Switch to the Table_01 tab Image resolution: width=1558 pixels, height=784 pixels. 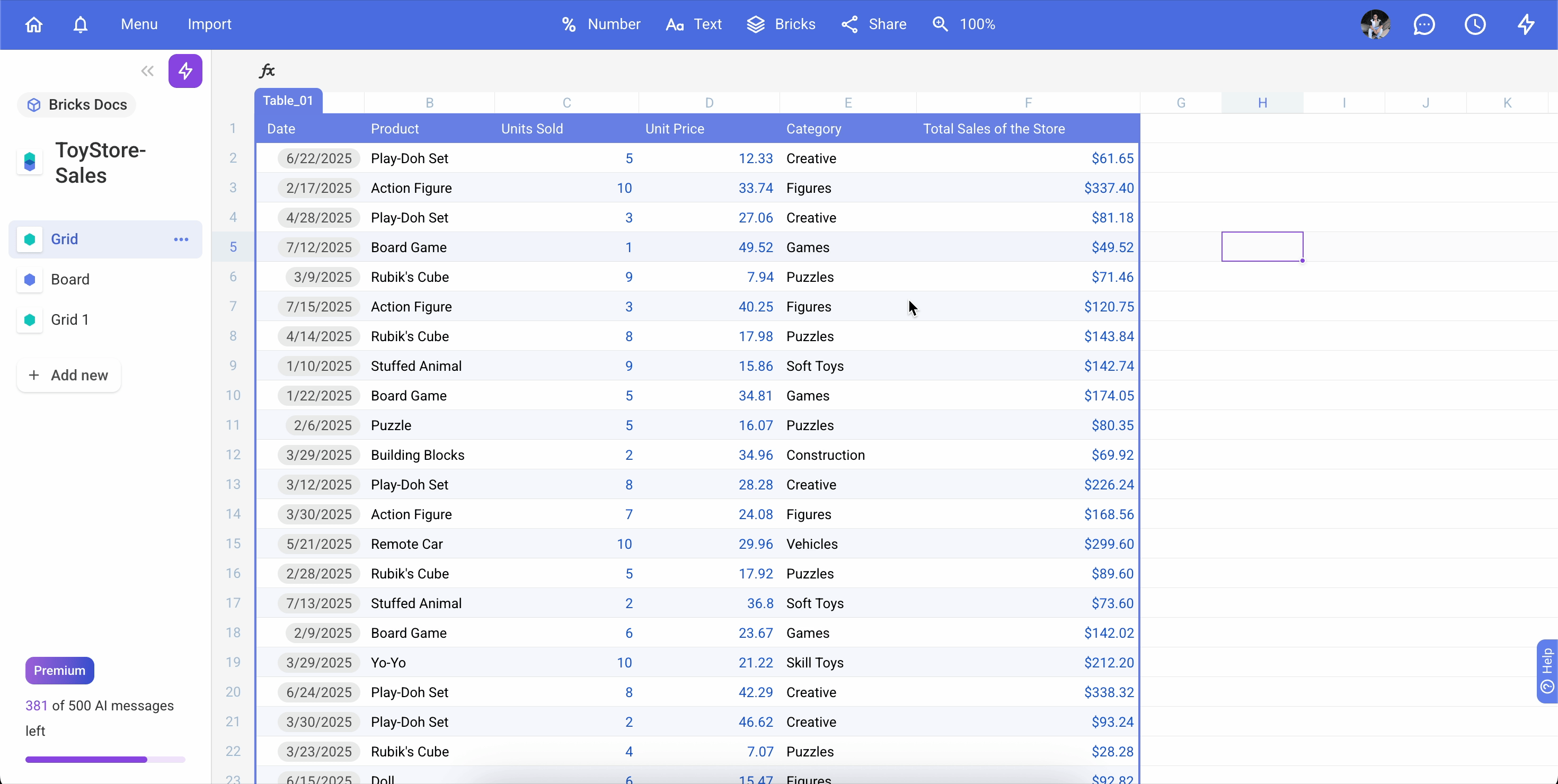(x=288, y=100)
